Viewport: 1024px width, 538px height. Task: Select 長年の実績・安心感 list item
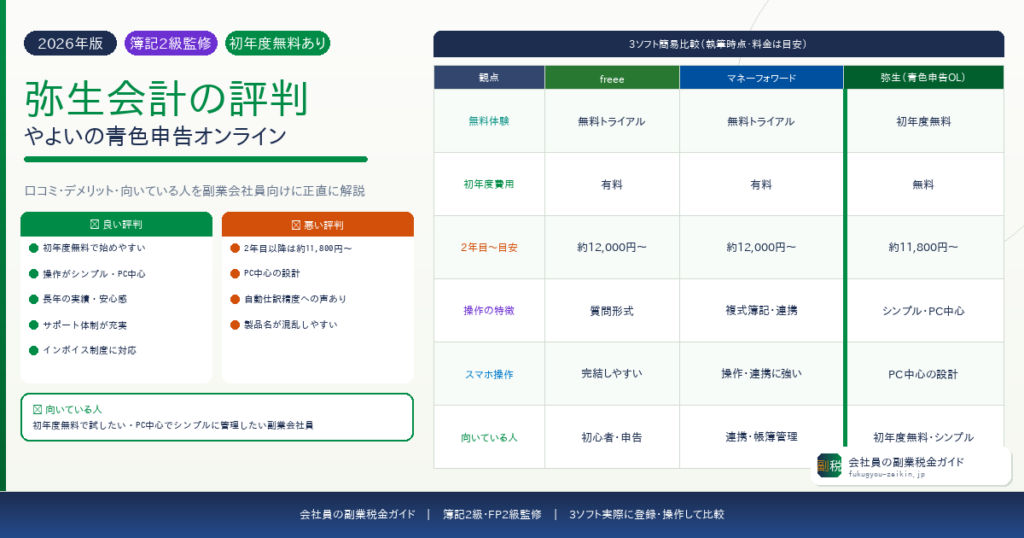78,299
